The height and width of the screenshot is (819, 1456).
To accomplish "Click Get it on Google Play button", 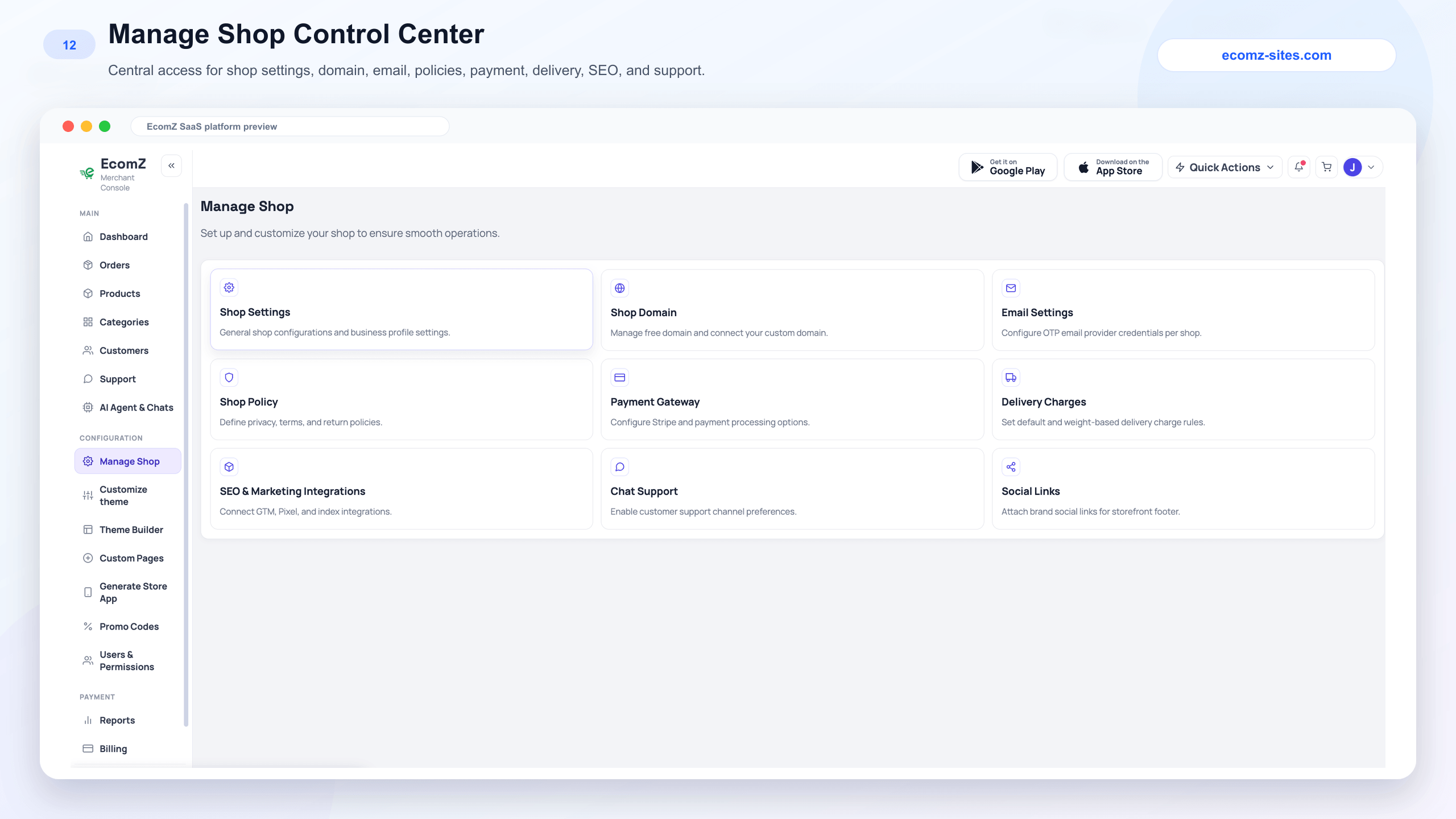I will tap(1008, 167).
